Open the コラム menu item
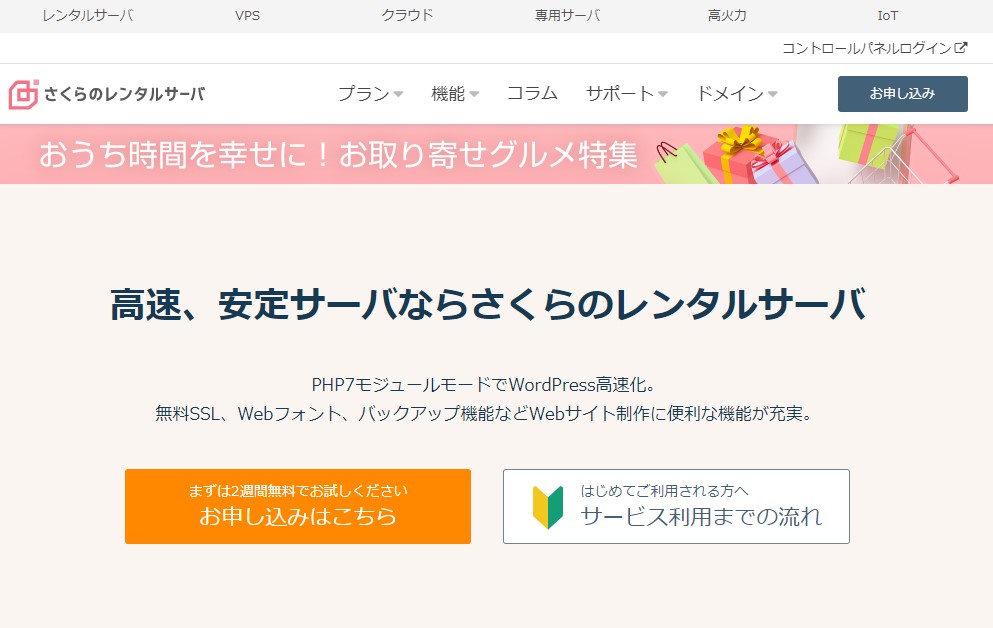 pos(532,94)
